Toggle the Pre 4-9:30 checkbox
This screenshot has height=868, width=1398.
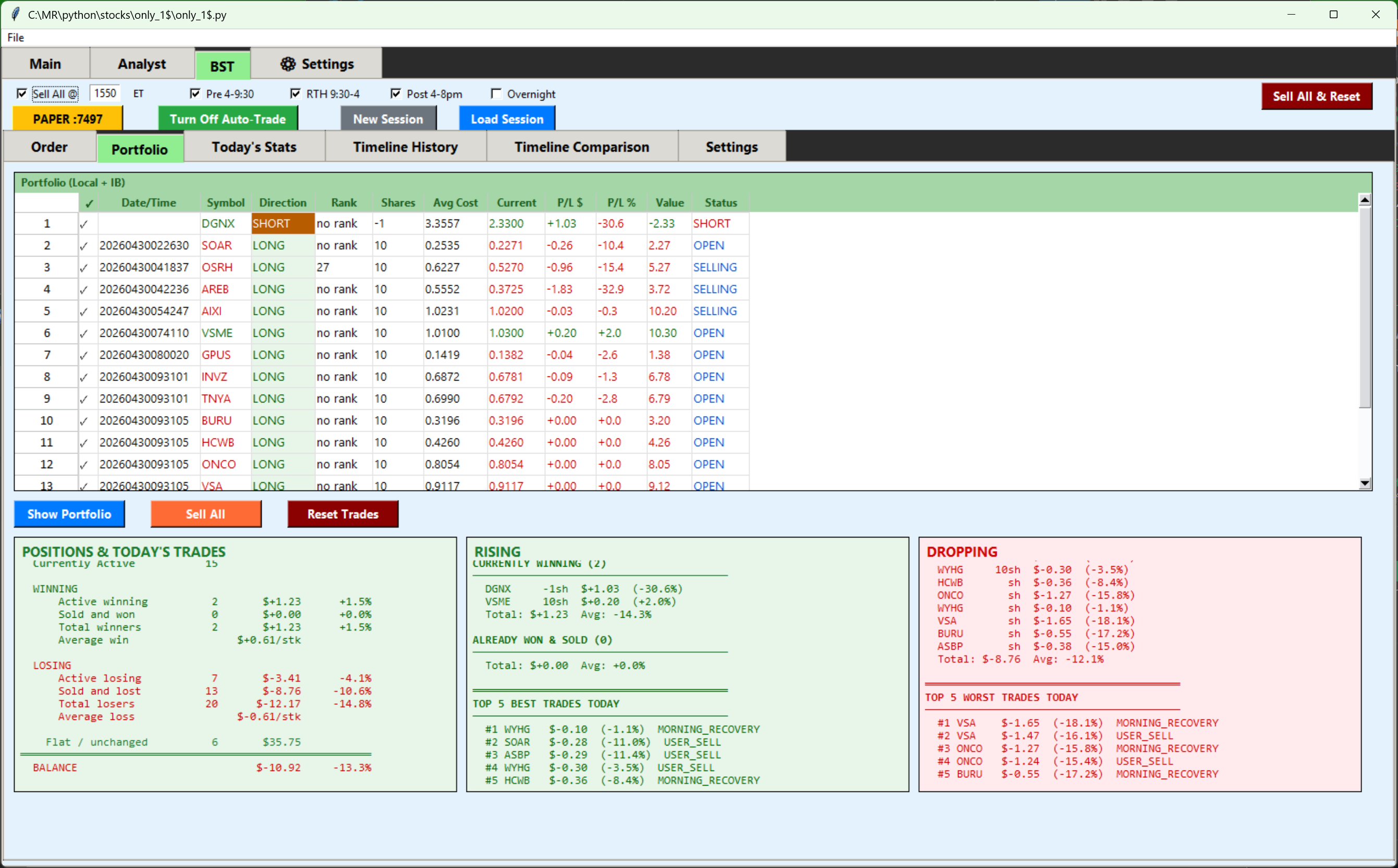click(195, 93)
